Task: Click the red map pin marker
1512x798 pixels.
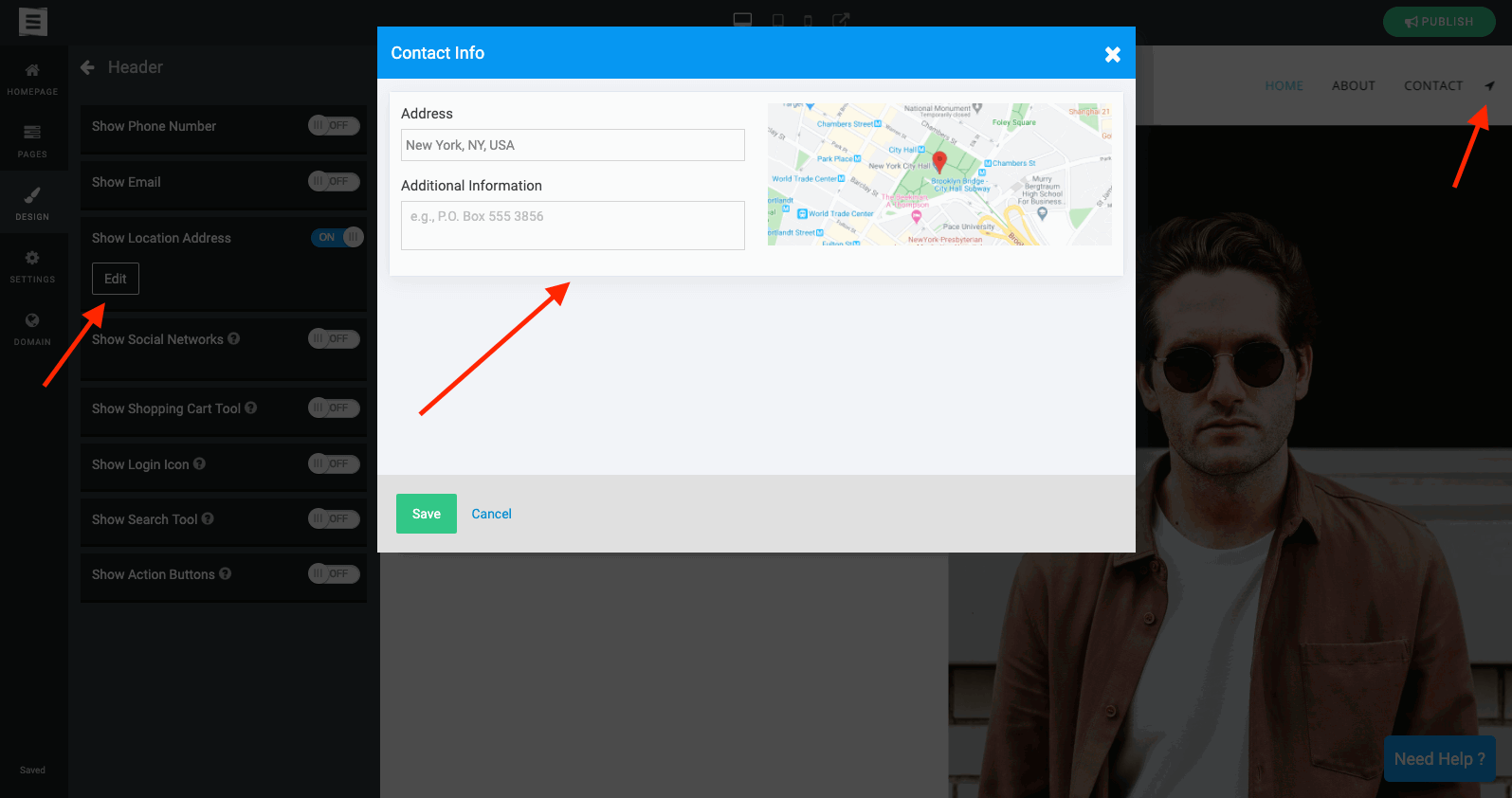Action: [x=939, y=161]
